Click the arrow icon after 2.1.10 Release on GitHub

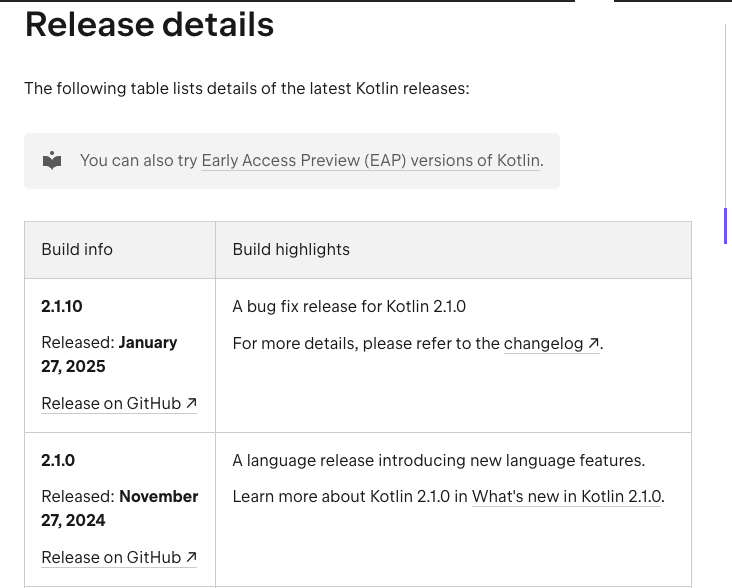point(190,403)
